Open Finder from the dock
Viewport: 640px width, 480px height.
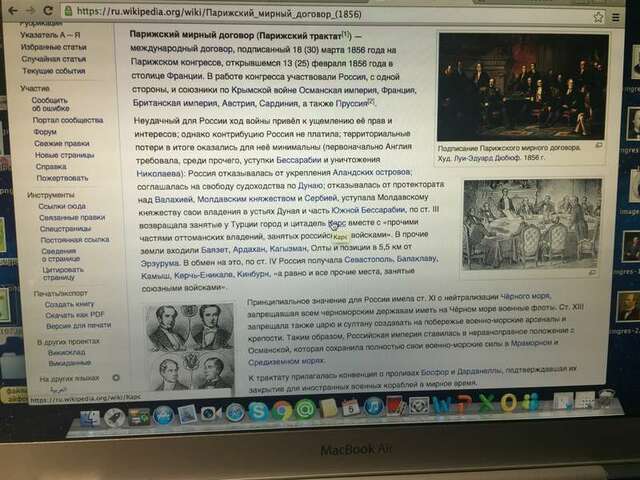(x=89, y=418)
